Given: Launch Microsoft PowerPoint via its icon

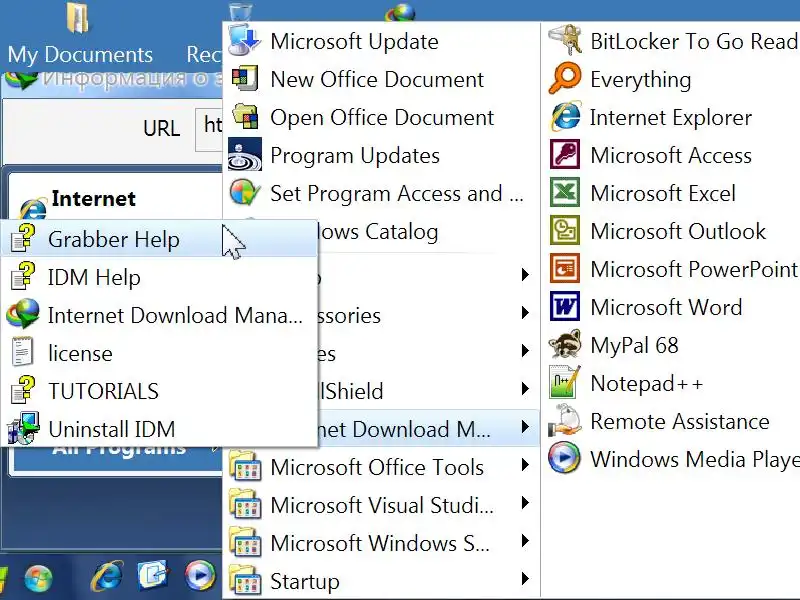Looking at the screenshot, I should coord(565,269).
